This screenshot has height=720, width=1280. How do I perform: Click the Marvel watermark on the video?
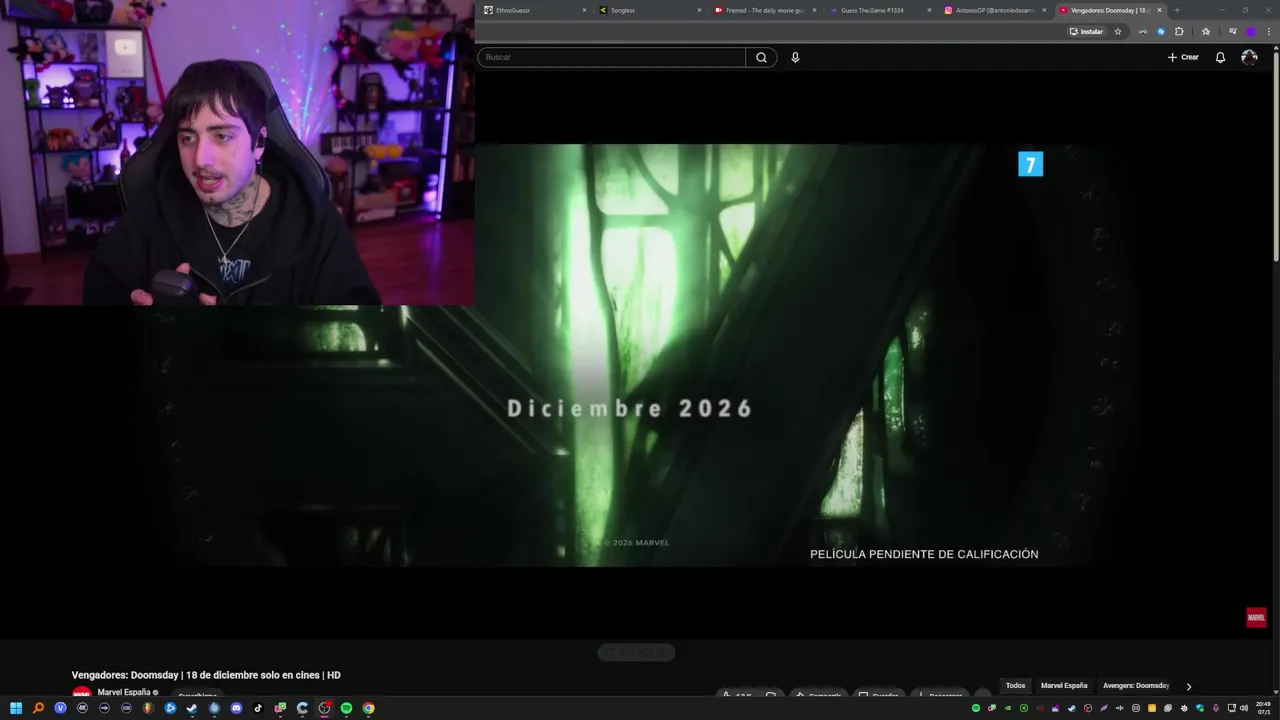coord(1256,617)
